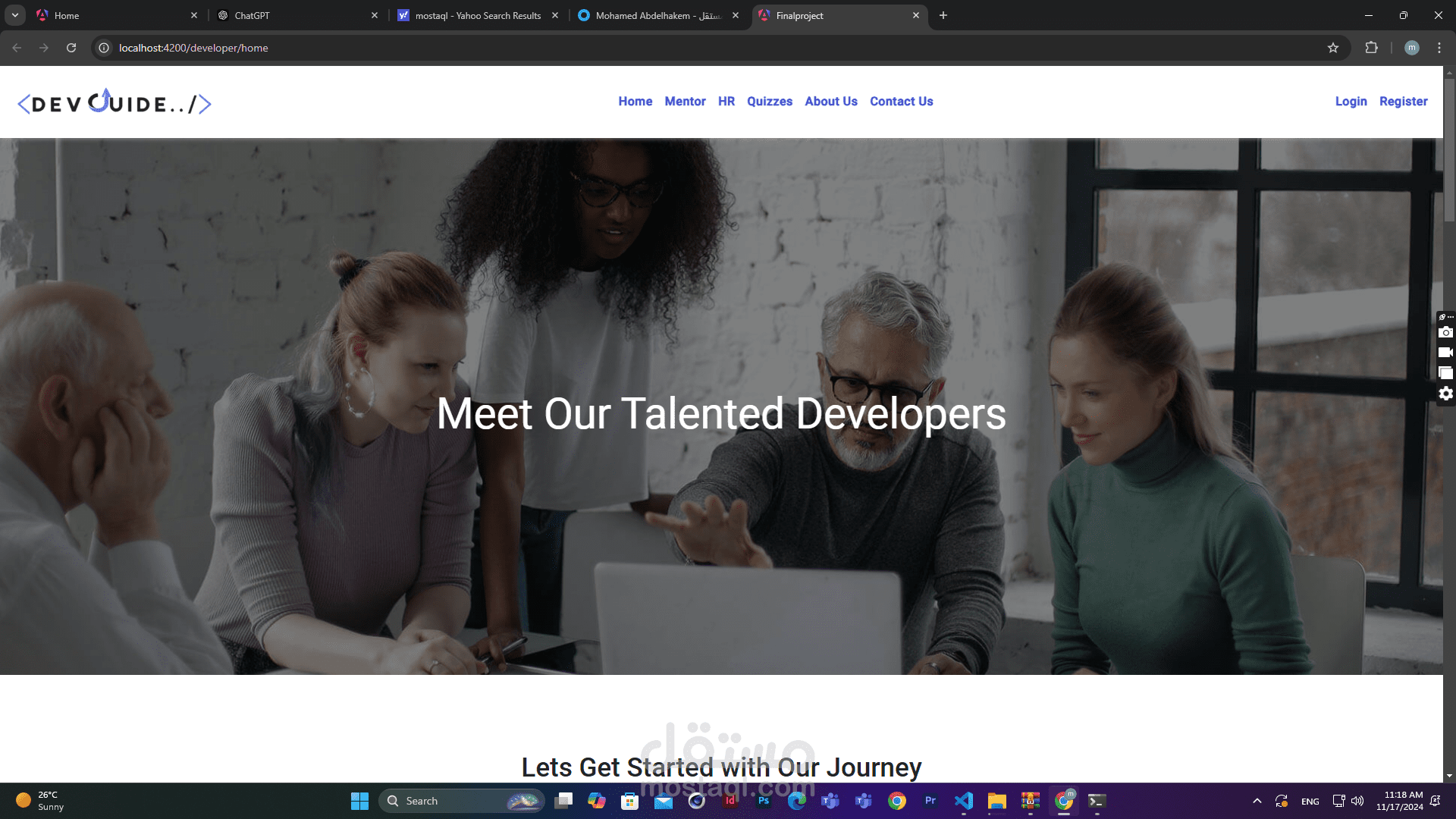
Task: Reload the page with refresh icon
Action: tap(71, 48)
